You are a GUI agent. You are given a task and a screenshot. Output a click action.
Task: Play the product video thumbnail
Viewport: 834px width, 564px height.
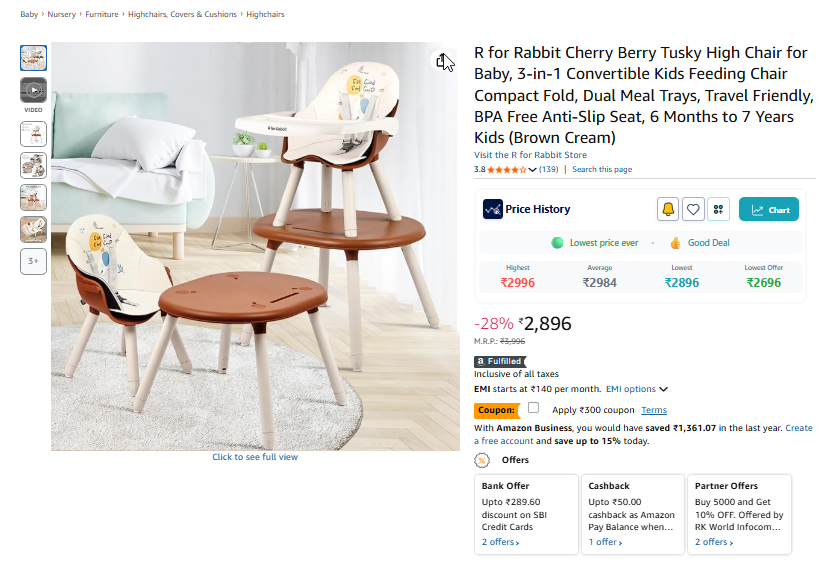[33, 90]
